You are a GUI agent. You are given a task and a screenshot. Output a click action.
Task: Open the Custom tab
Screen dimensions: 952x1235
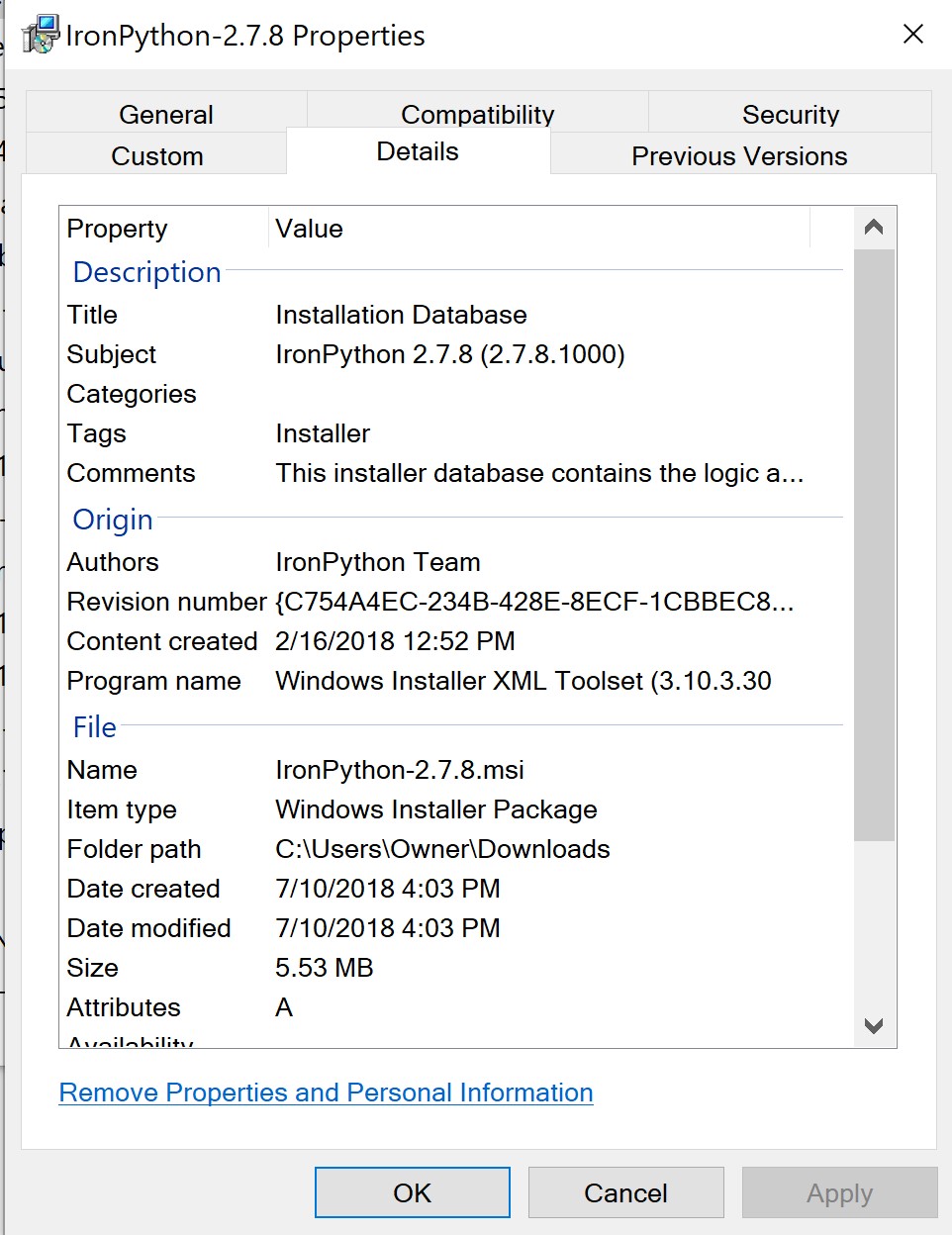click(x=156, y=154)
